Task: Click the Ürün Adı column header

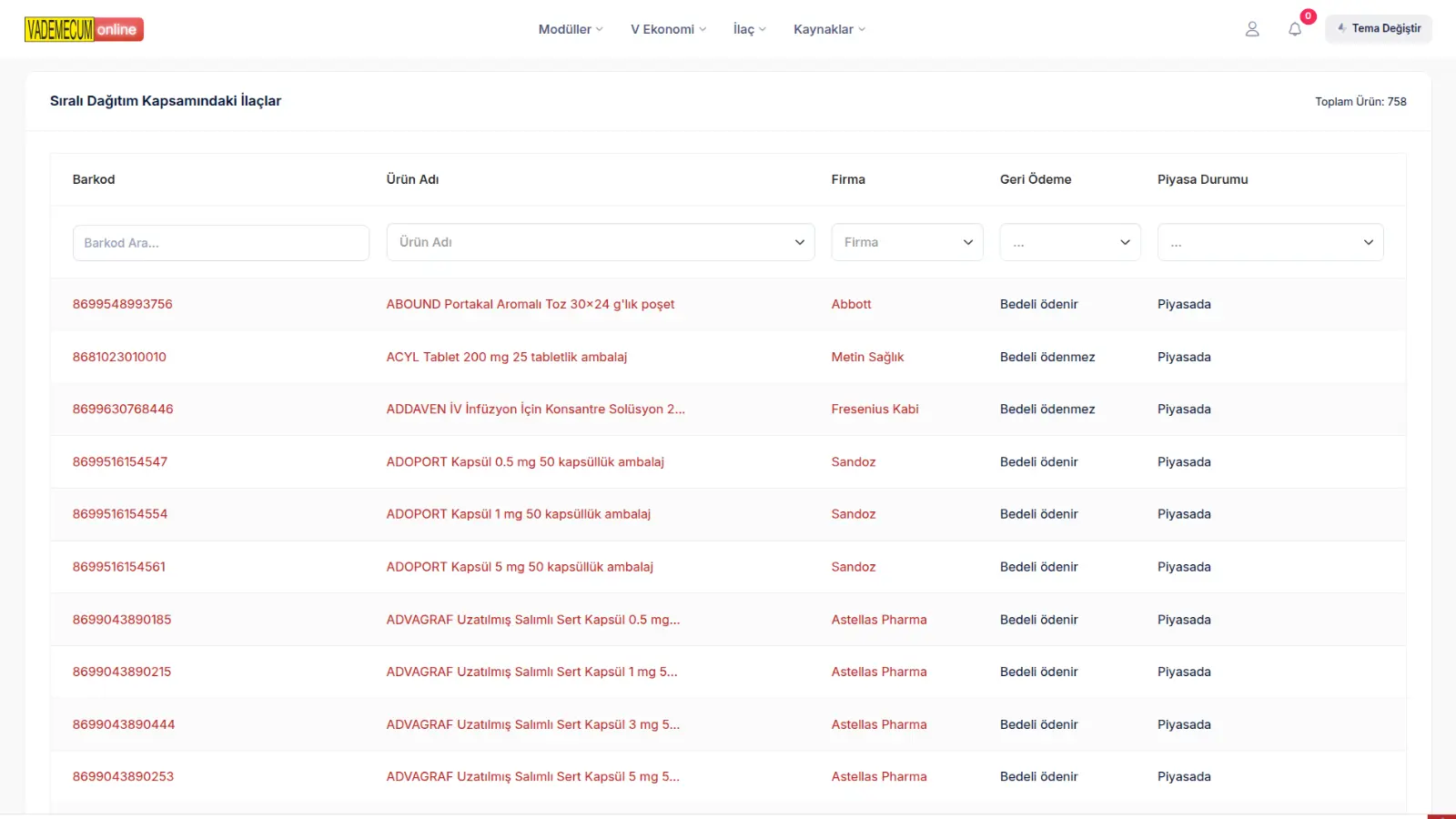Action: [413, 179]
